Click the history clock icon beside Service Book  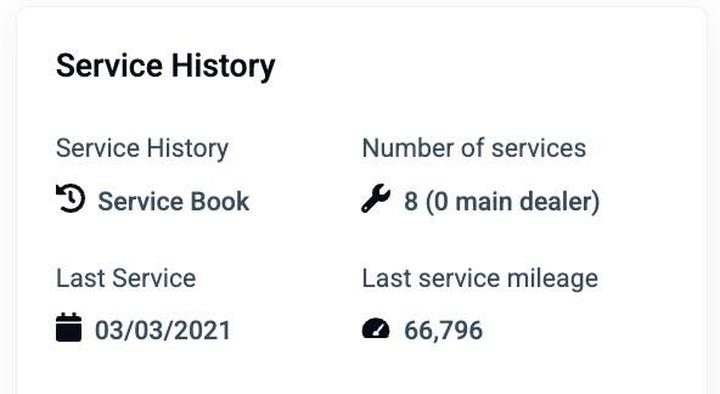(70, 198)
